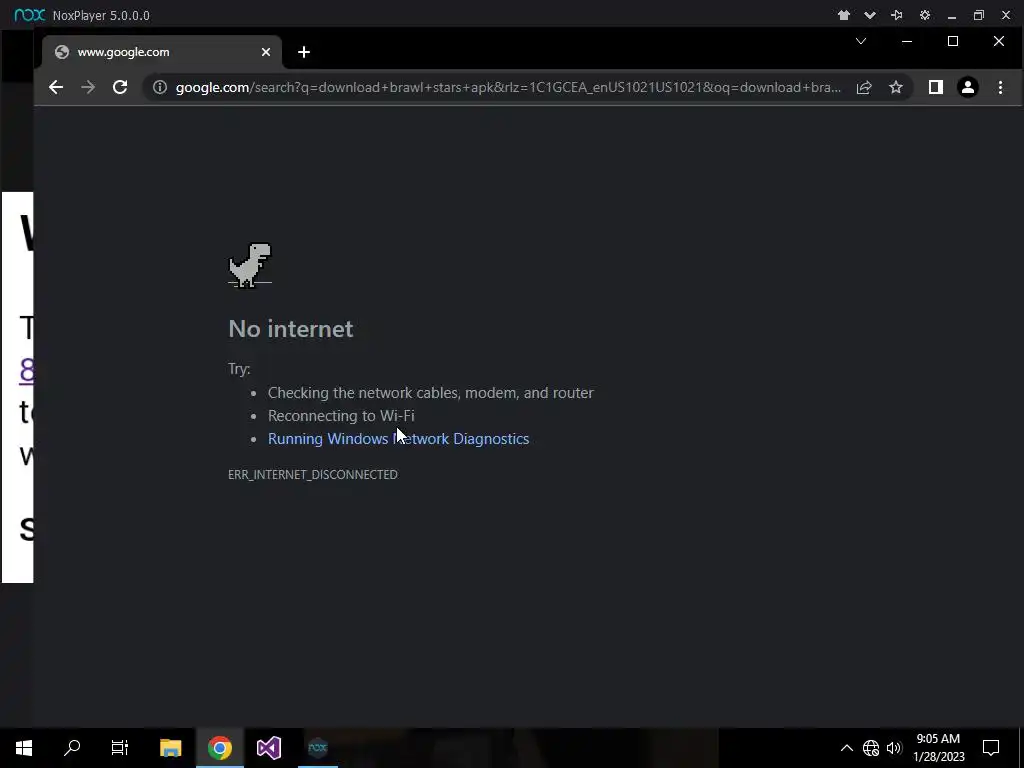Open Task View on the taskbar
This screenshot has width=1024, height=768.
pyautogui.click(x=120, y=748)
